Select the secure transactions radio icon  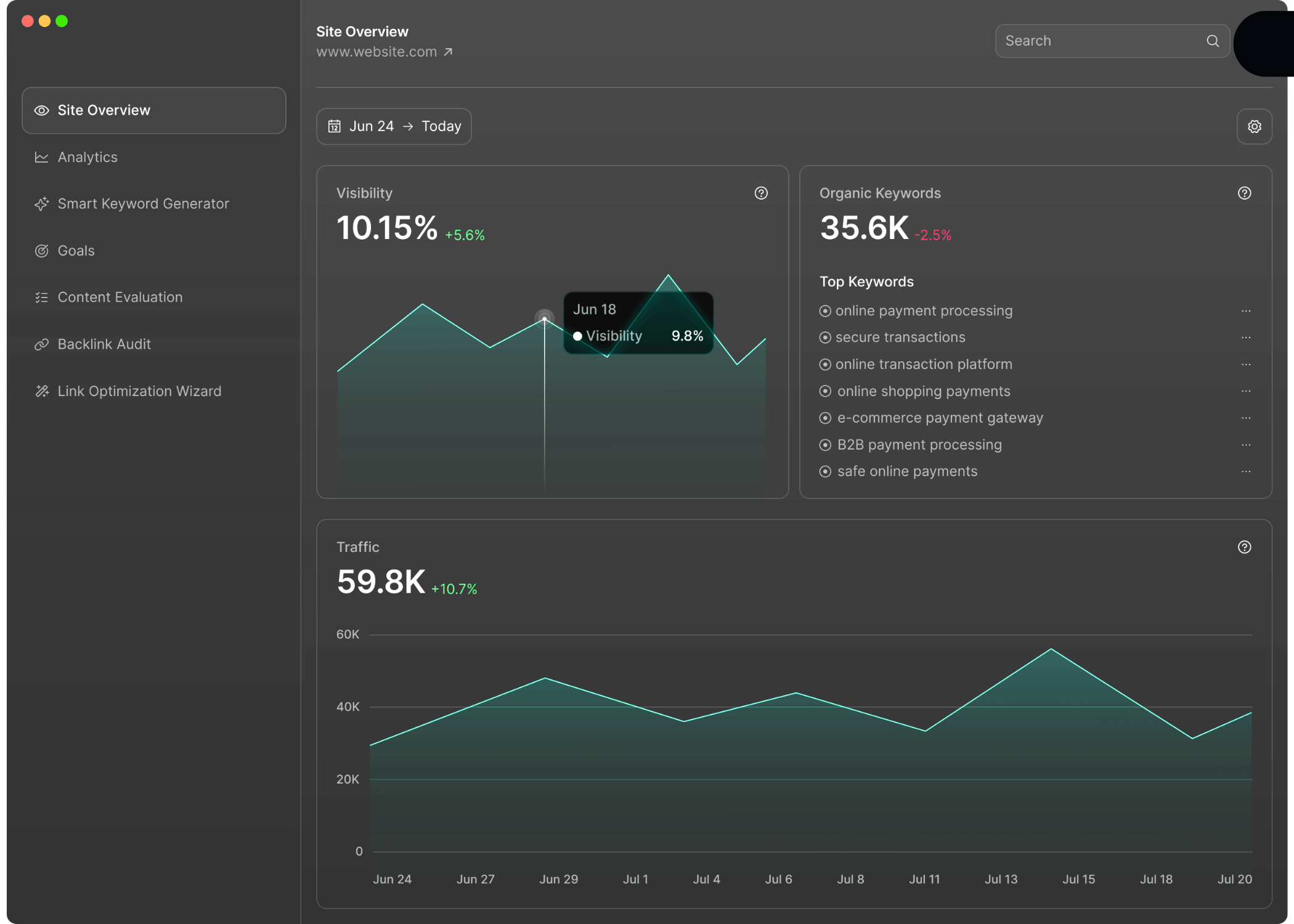825,338
